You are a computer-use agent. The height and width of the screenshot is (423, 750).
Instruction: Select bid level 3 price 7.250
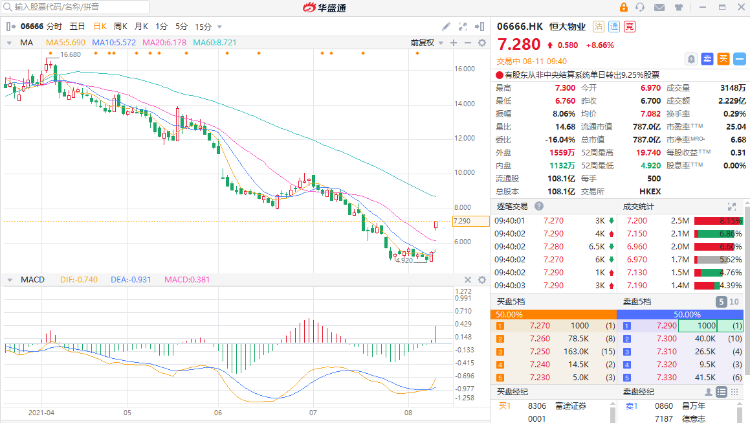(540, 351)
